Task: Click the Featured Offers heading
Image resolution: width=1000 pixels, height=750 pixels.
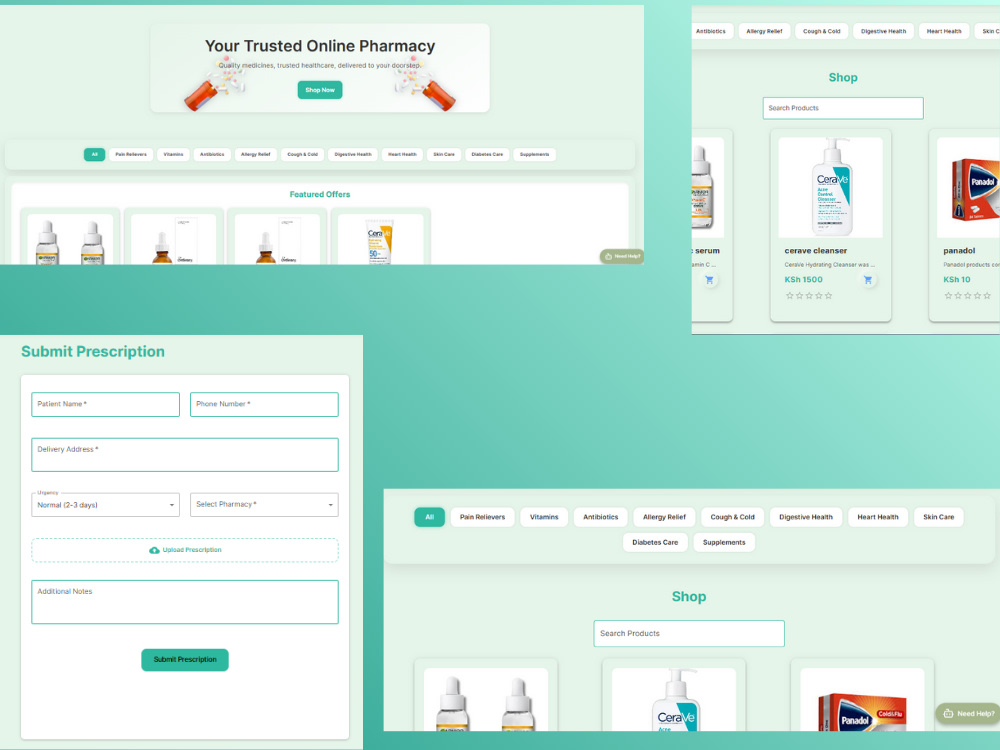Action: pos(320,195)
